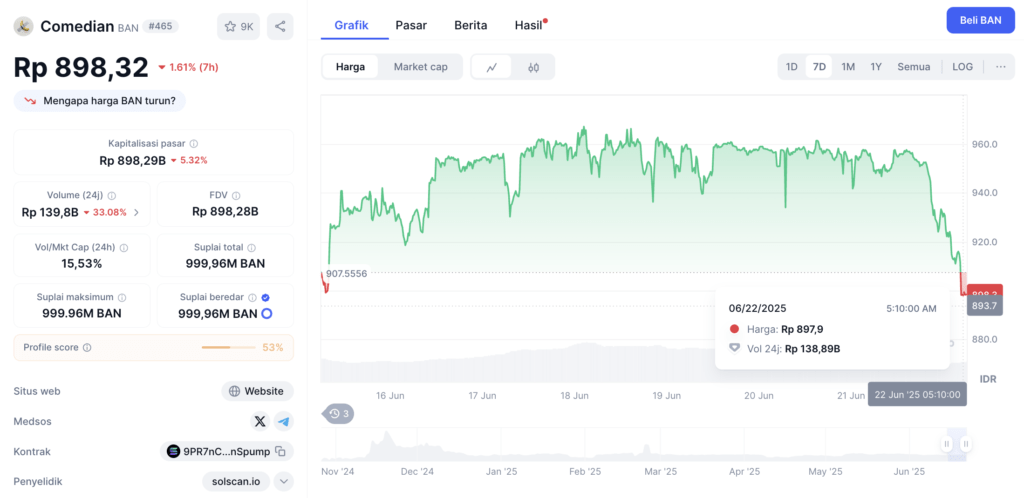Open the Berita tab
Viewport: 1024px width, 498px height.
coord(471,25)
